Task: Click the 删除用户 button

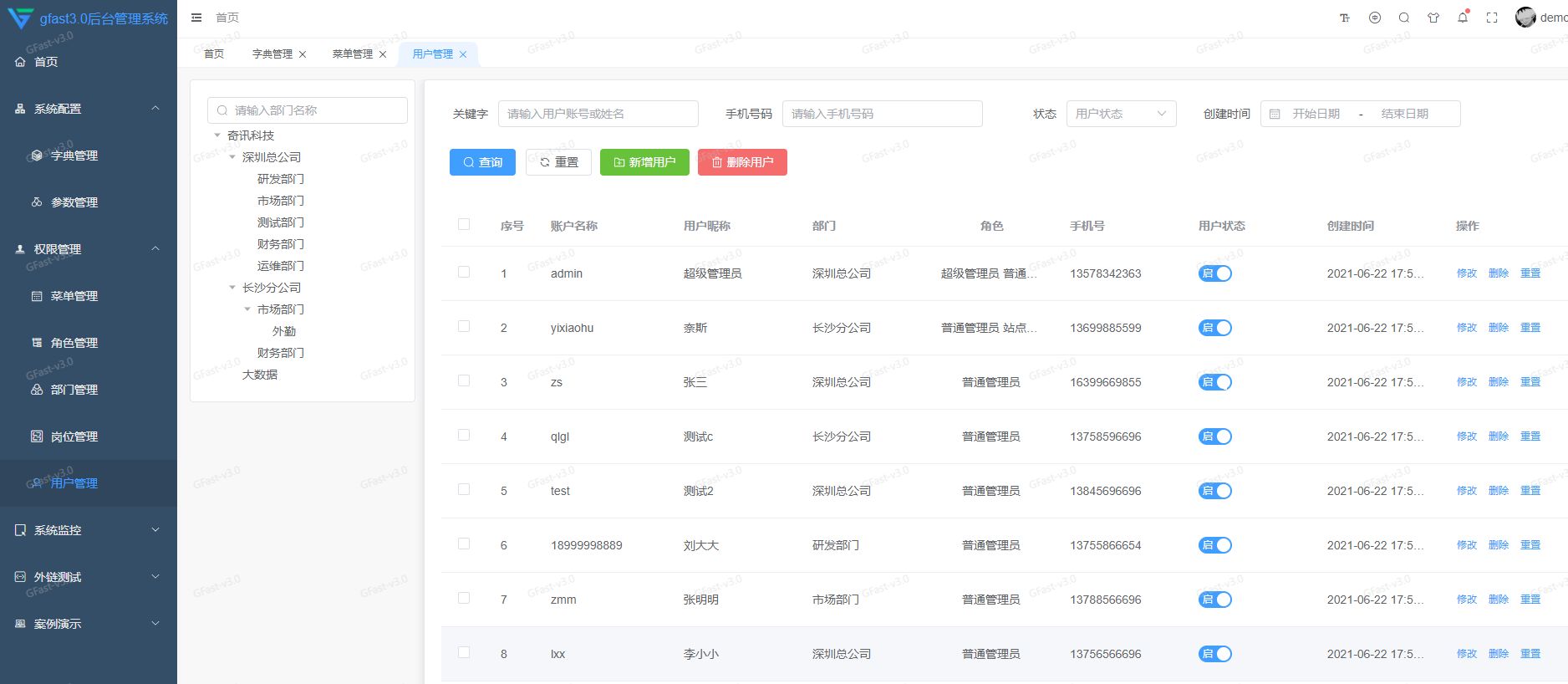Action: [742, 162]
